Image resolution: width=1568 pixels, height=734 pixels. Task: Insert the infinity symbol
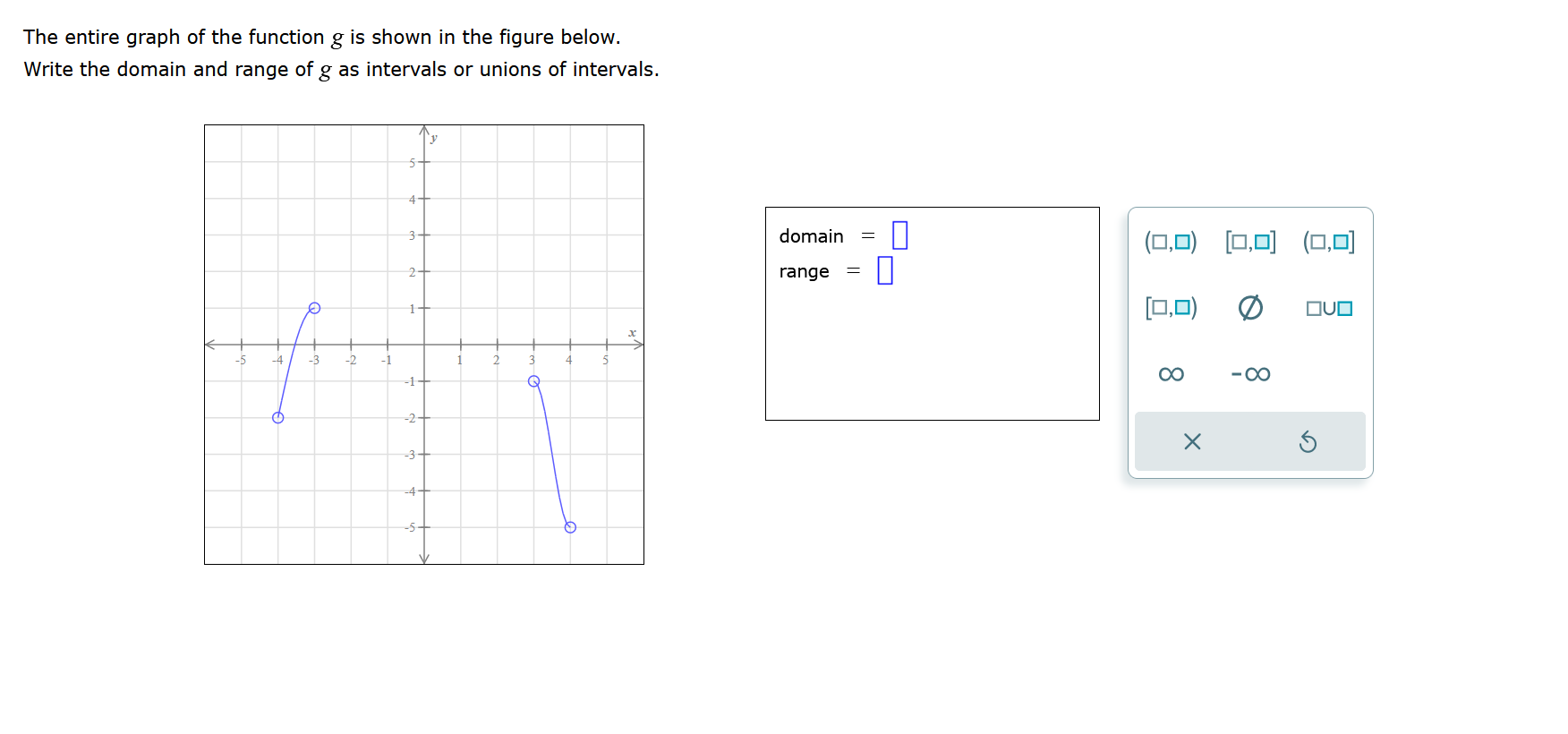(1171, 374)
